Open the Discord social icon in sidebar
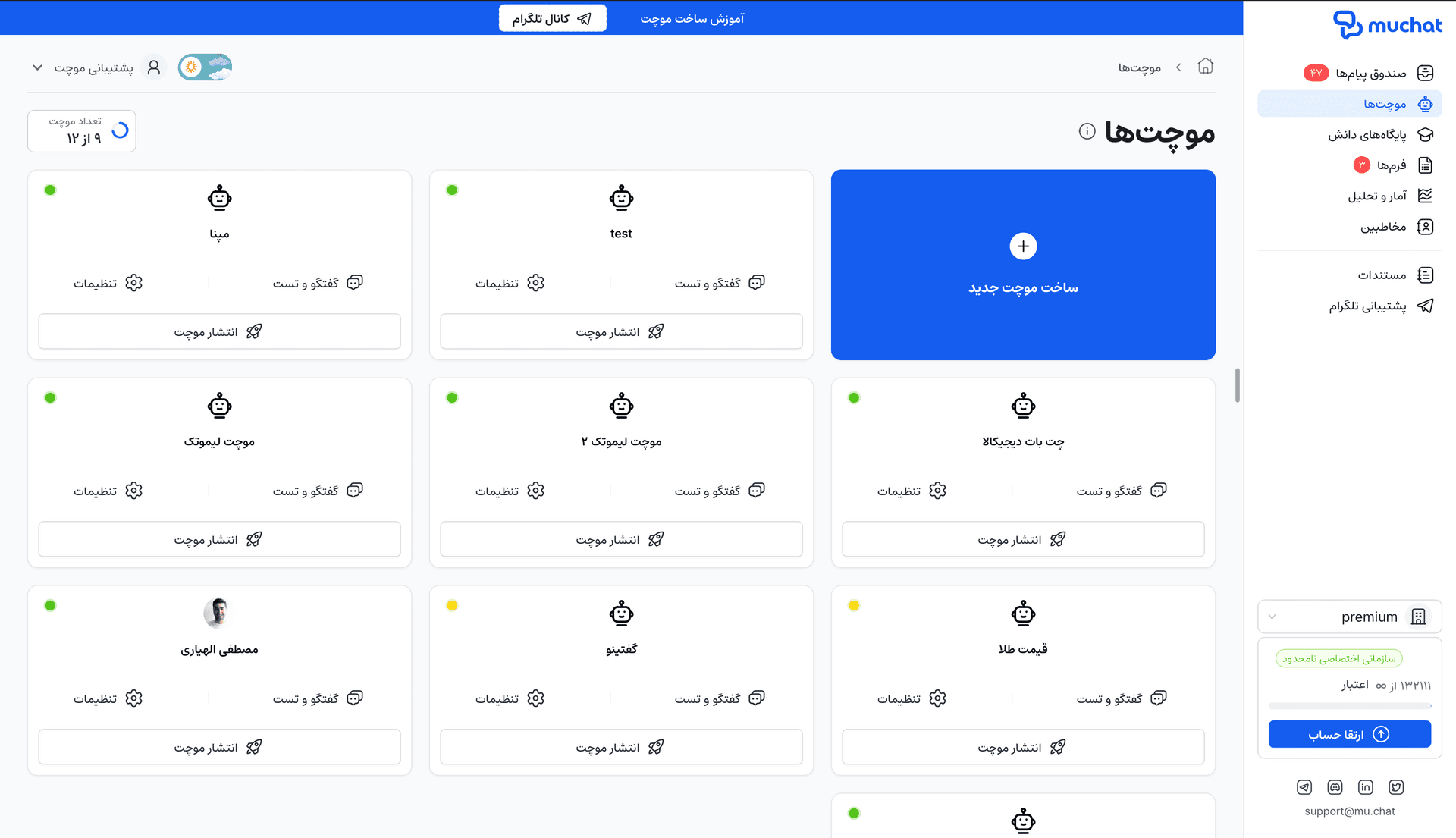 coord(1335,787)
